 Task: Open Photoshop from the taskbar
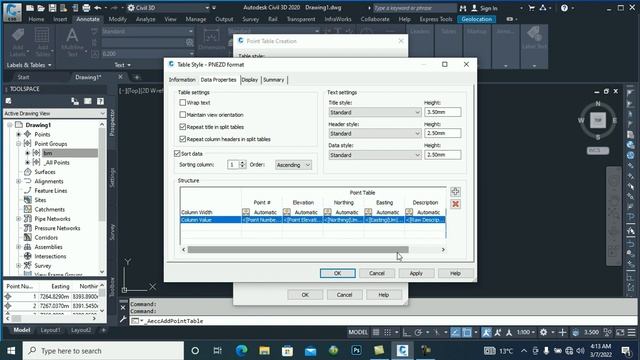[356, 350]
